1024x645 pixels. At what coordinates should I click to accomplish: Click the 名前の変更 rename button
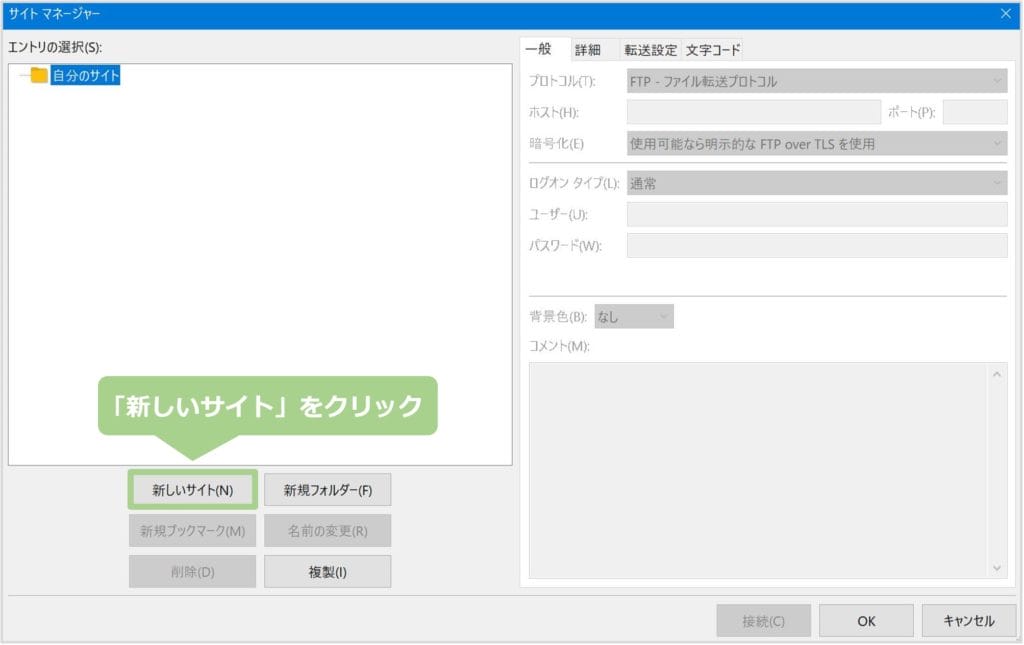328,530
